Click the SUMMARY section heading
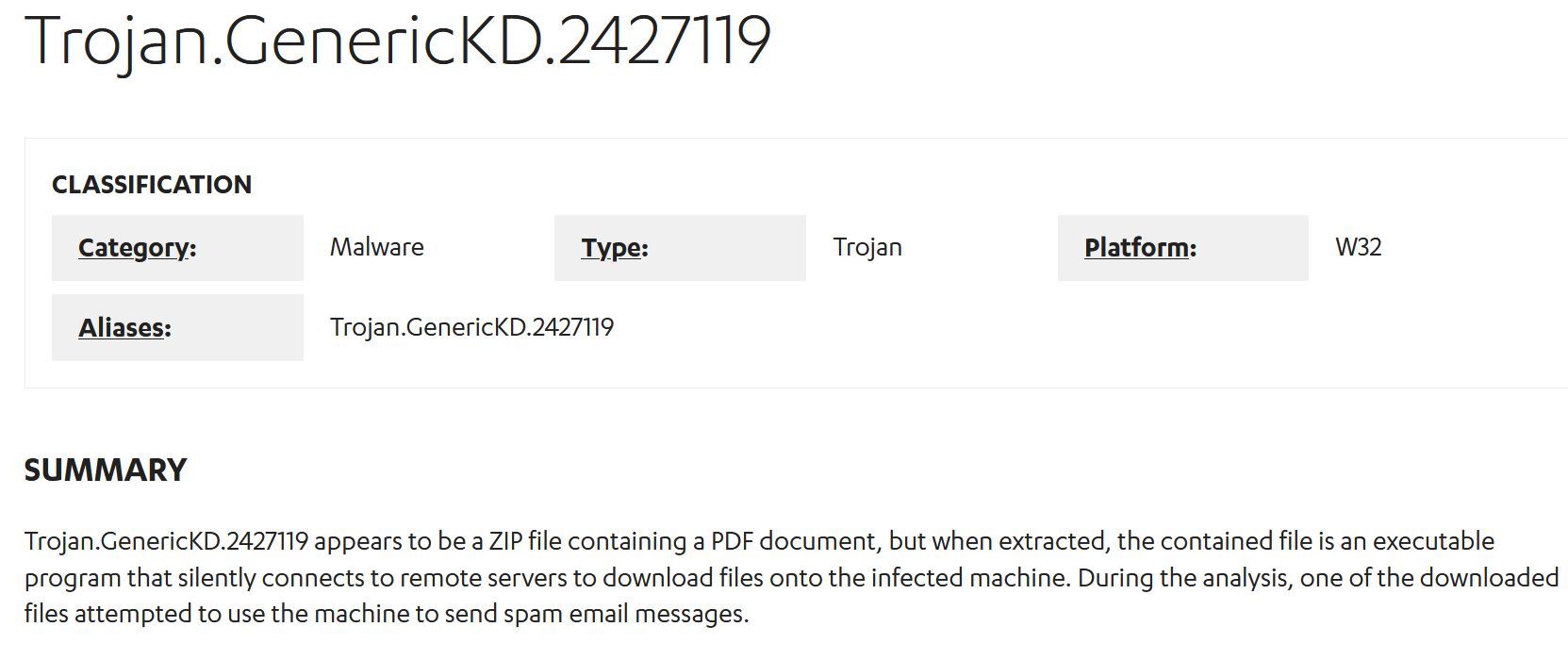This screenshot has width=1568, height=660. point(106,470)
